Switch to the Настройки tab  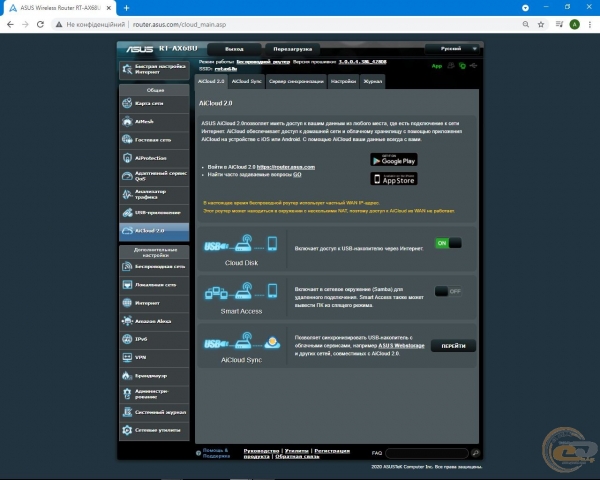pos(343,82)
